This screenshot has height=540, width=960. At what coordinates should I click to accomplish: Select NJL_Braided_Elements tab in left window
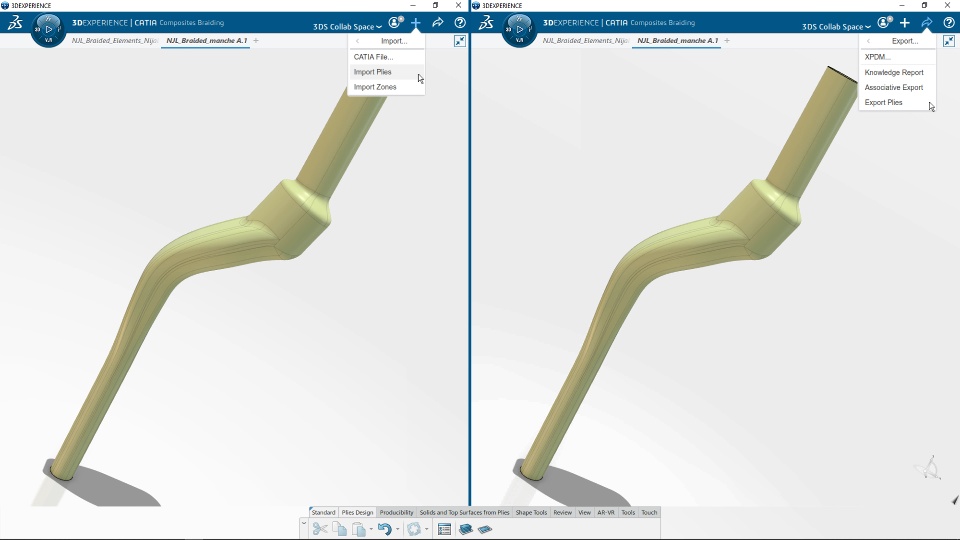click(x=114, y=40)
